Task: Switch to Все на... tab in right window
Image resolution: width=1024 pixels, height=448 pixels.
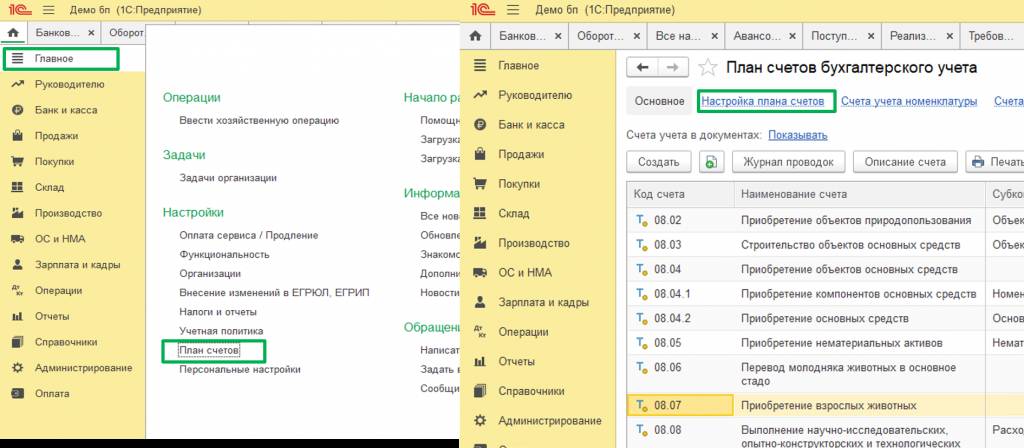Action: pos(679,36)
